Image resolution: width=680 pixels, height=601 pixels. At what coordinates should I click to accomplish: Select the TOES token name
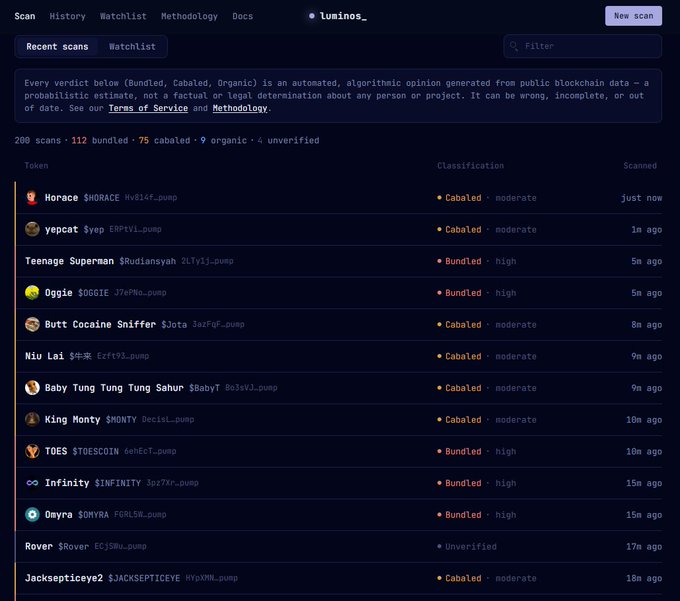click(x=56, y=451)
